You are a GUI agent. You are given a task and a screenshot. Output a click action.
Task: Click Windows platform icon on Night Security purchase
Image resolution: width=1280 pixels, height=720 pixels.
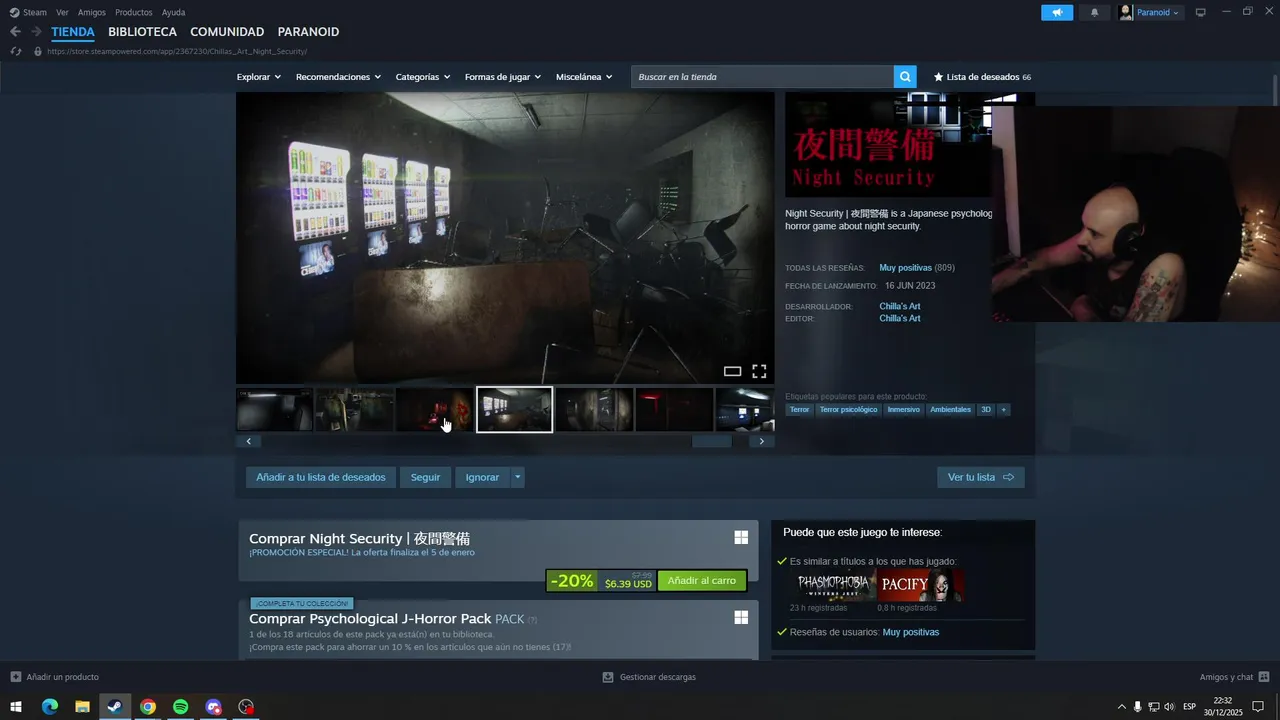741,538
